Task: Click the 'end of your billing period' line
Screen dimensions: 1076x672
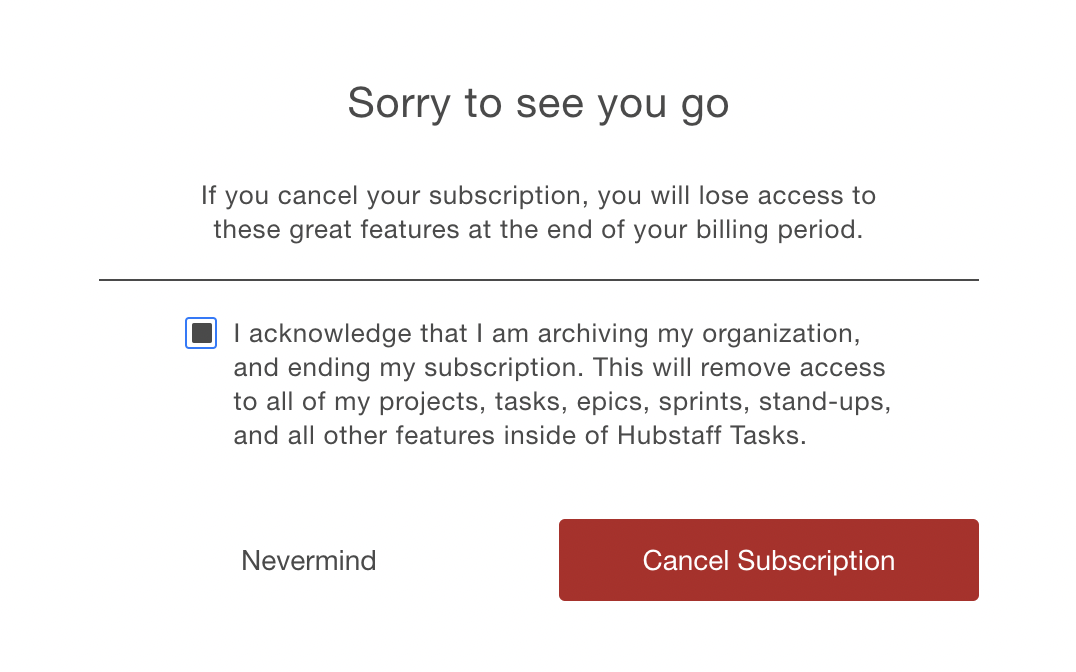Action: coord(538,230)
